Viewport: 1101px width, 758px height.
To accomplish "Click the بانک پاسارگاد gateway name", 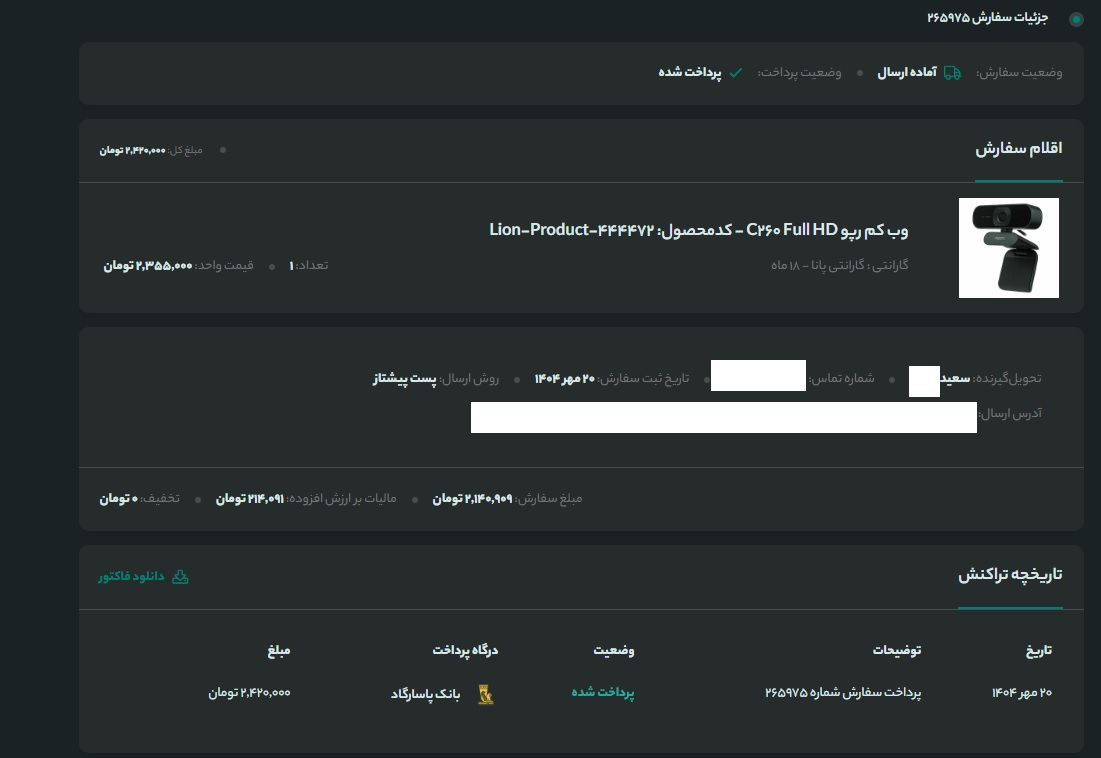I will (x=426, y=693).
